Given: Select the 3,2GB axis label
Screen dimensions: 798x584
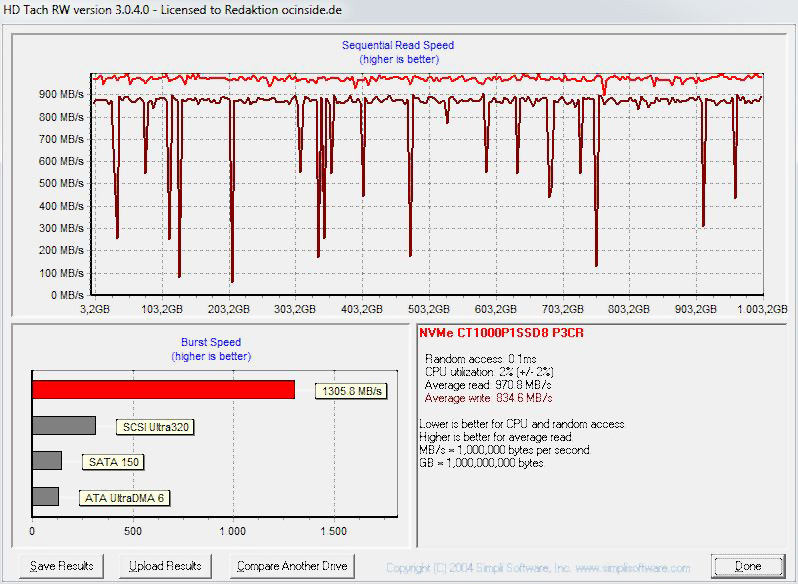Looking at the screenshot, I should [95, 309].
